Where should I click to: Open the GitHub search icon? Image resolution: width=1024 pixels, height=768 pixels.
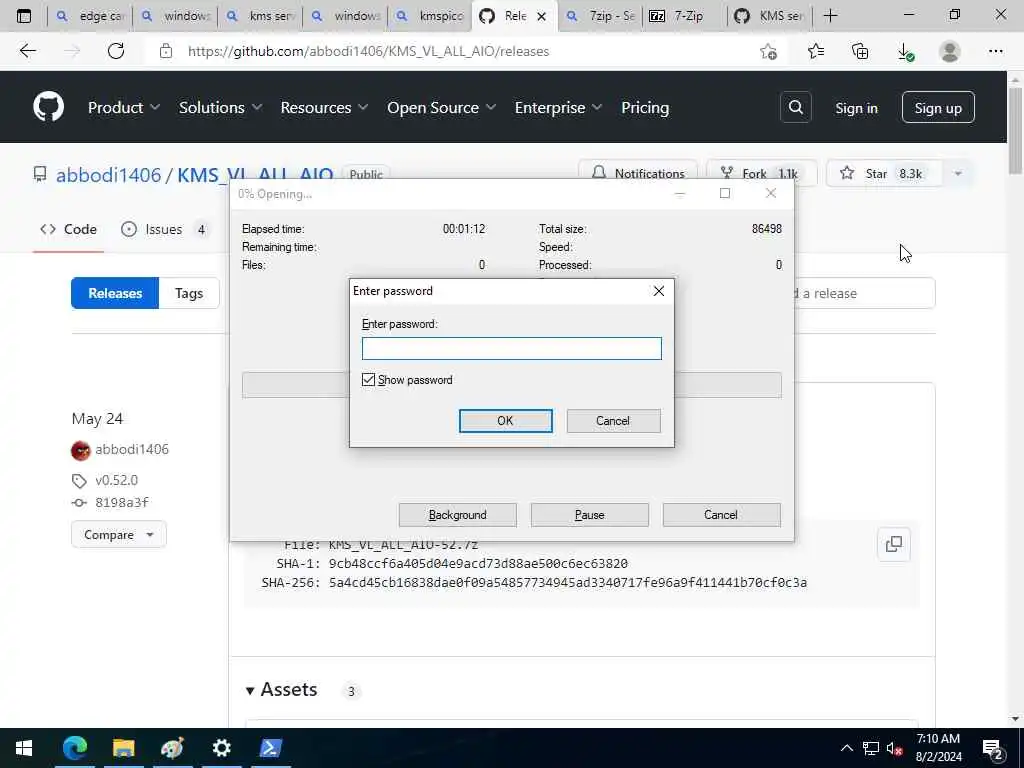pos(795,107)
